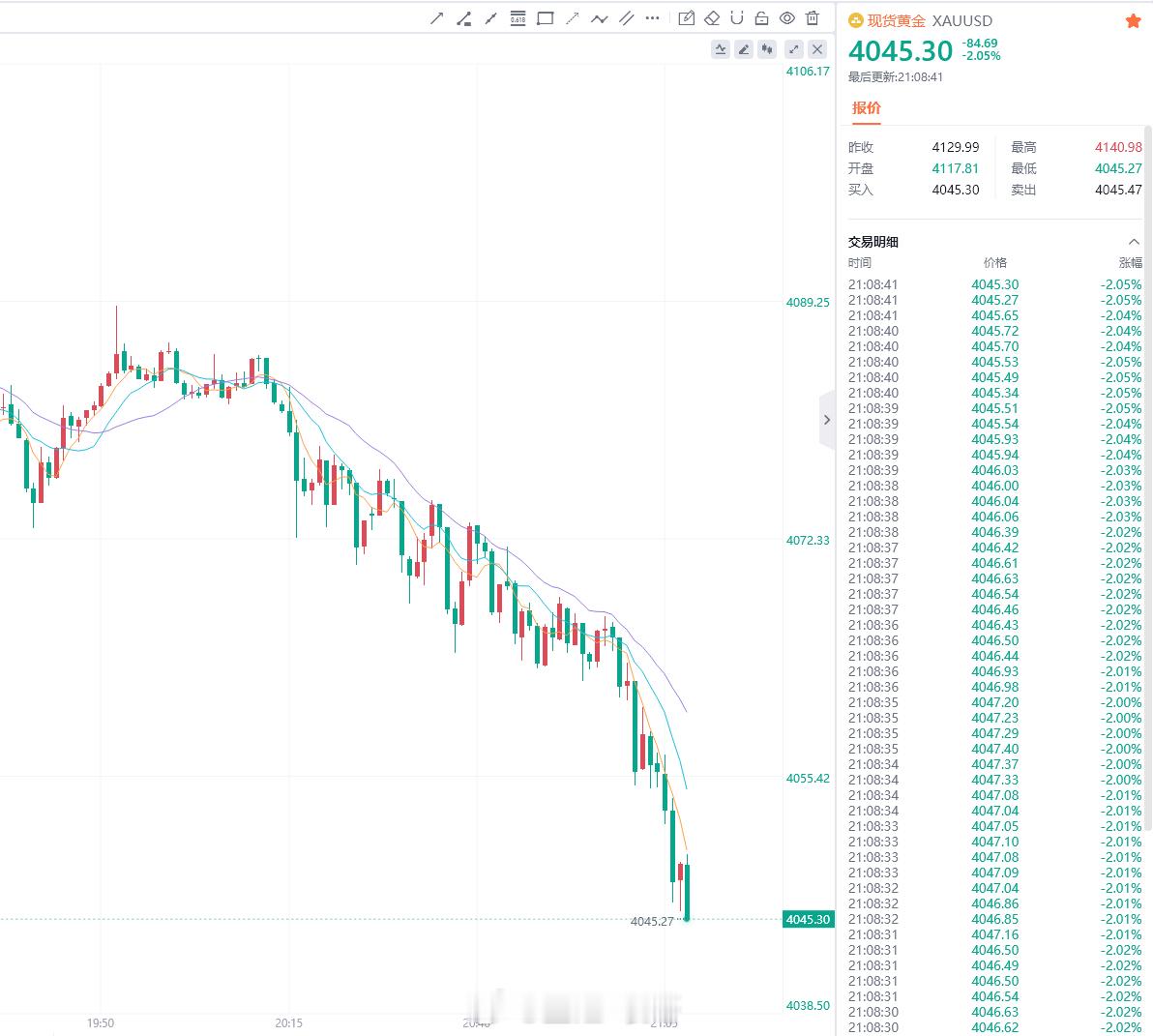Viewport: 1153px width, 1036px height.
Task: Select the rectangle drawing tool
Action: pos(545,18)
